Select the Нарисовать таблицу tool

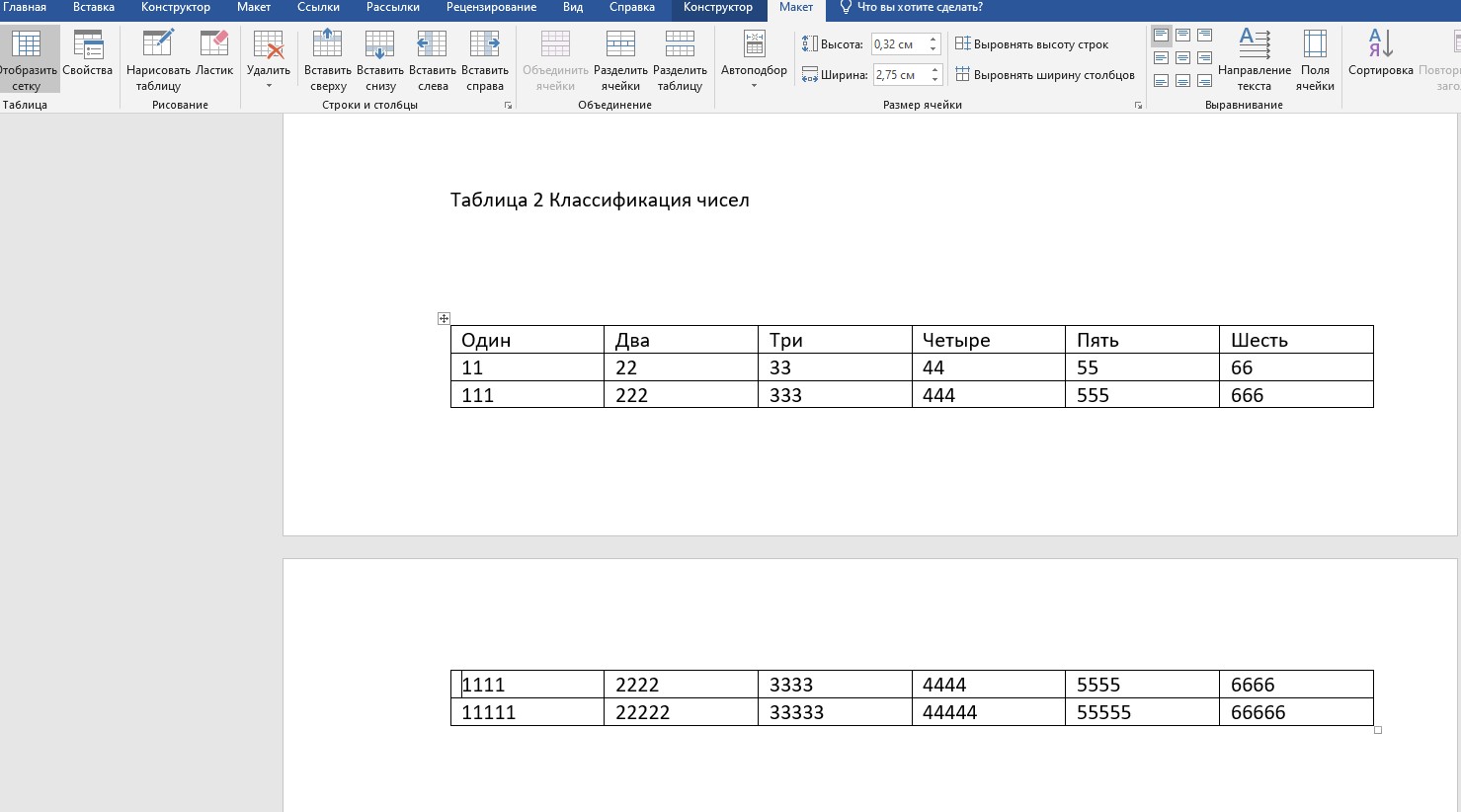[x=158, y=59]
